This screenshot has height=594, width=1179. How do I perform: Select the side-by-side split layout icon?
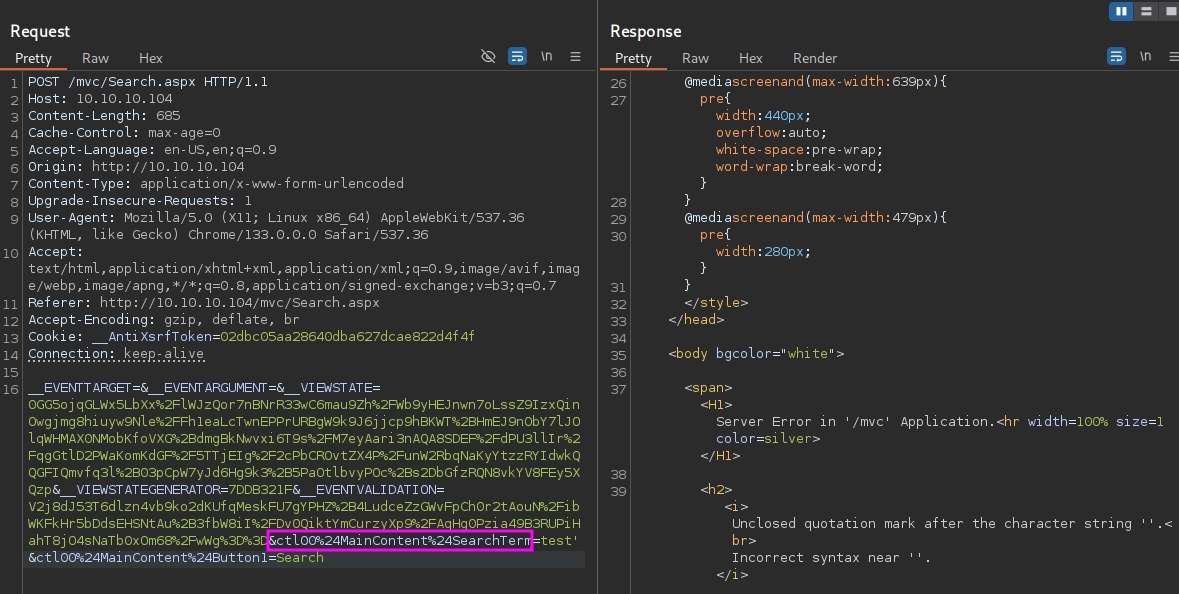click(1120, 11)
